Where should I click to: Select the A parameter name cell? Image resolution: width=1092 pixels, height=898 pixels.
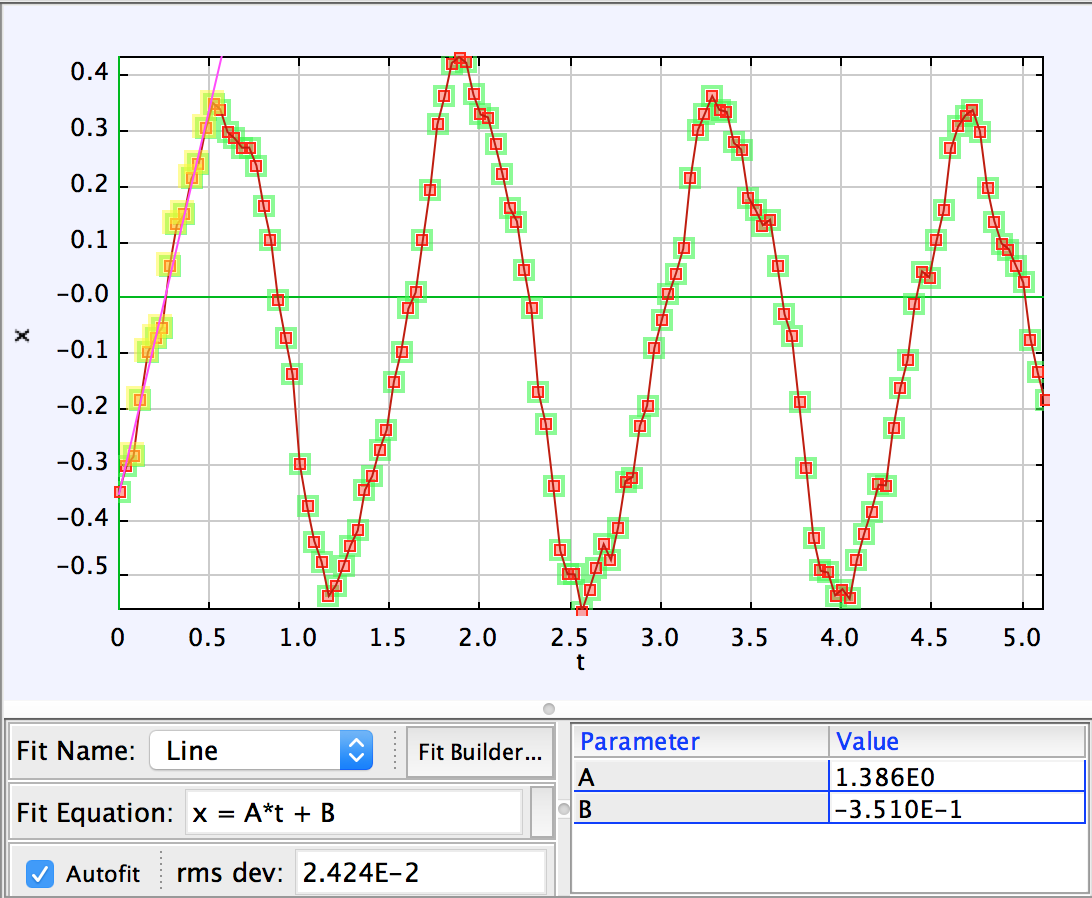tap(700, 776)
